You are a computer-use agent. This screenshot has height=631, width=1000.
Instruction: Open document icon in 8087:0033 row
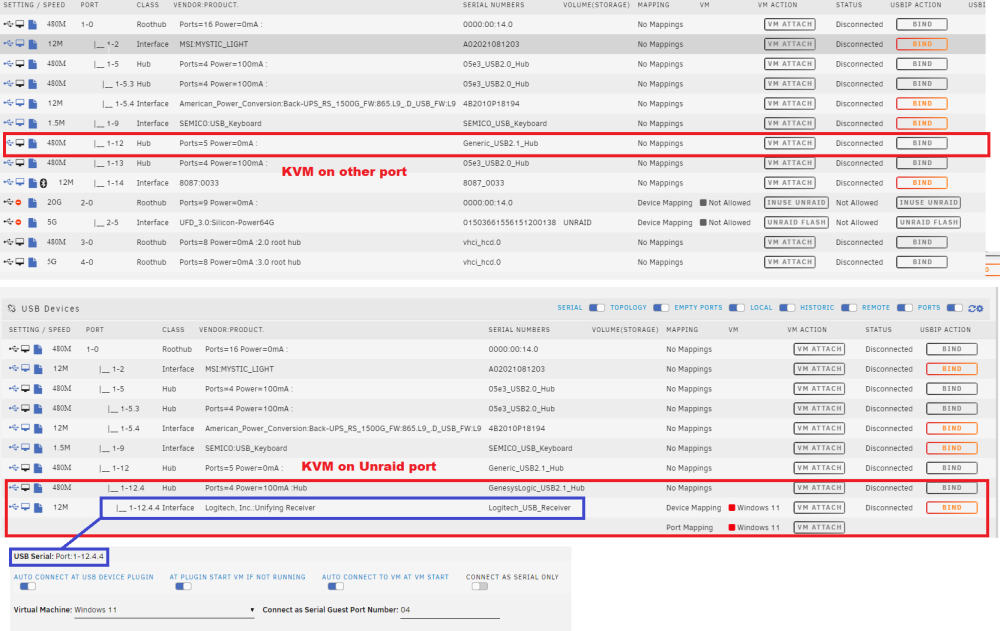[33, 183]
